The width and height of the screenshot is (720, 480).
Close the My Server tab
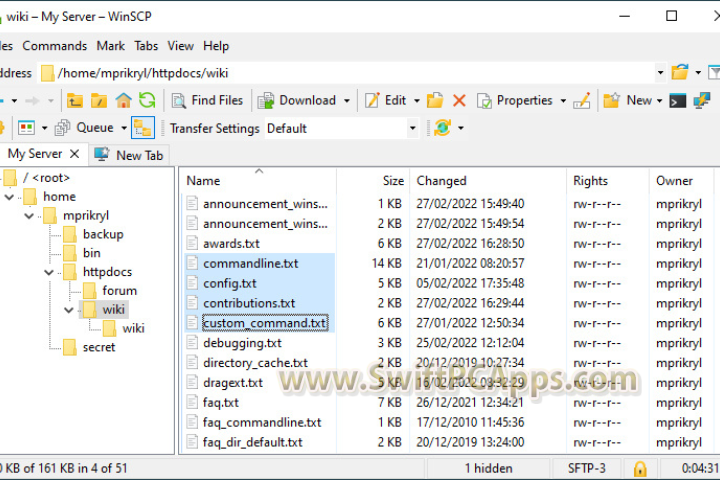coord(74,154)
